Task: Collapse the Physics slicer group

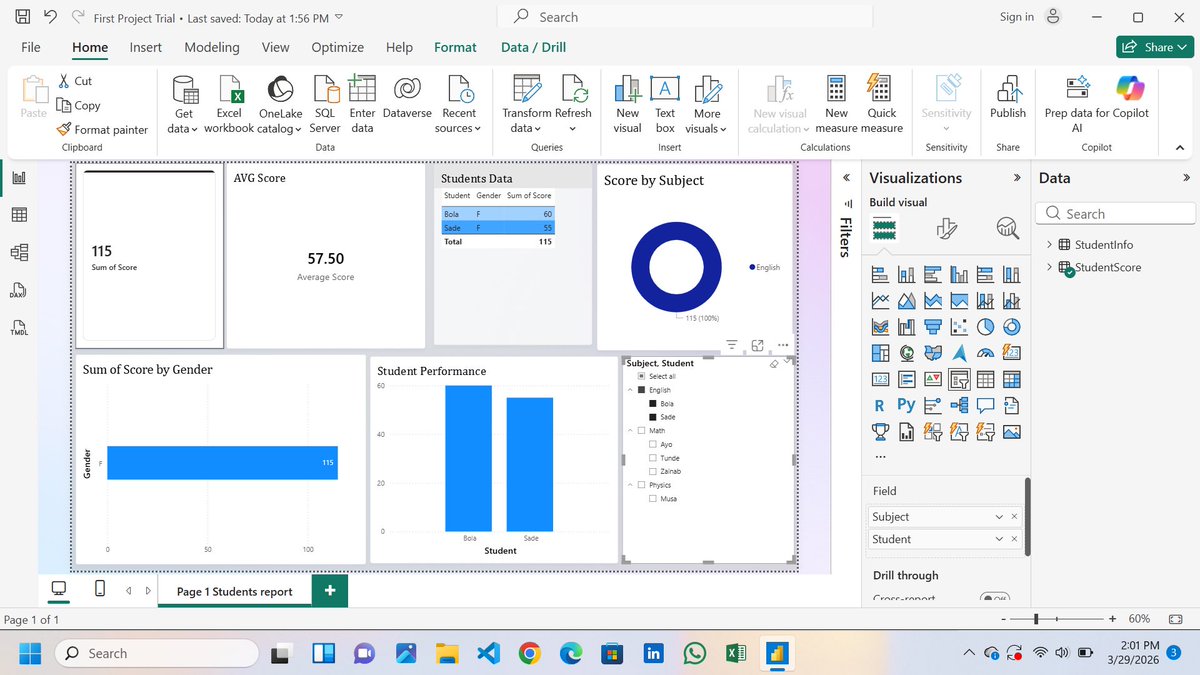Action: click(630, 485)
